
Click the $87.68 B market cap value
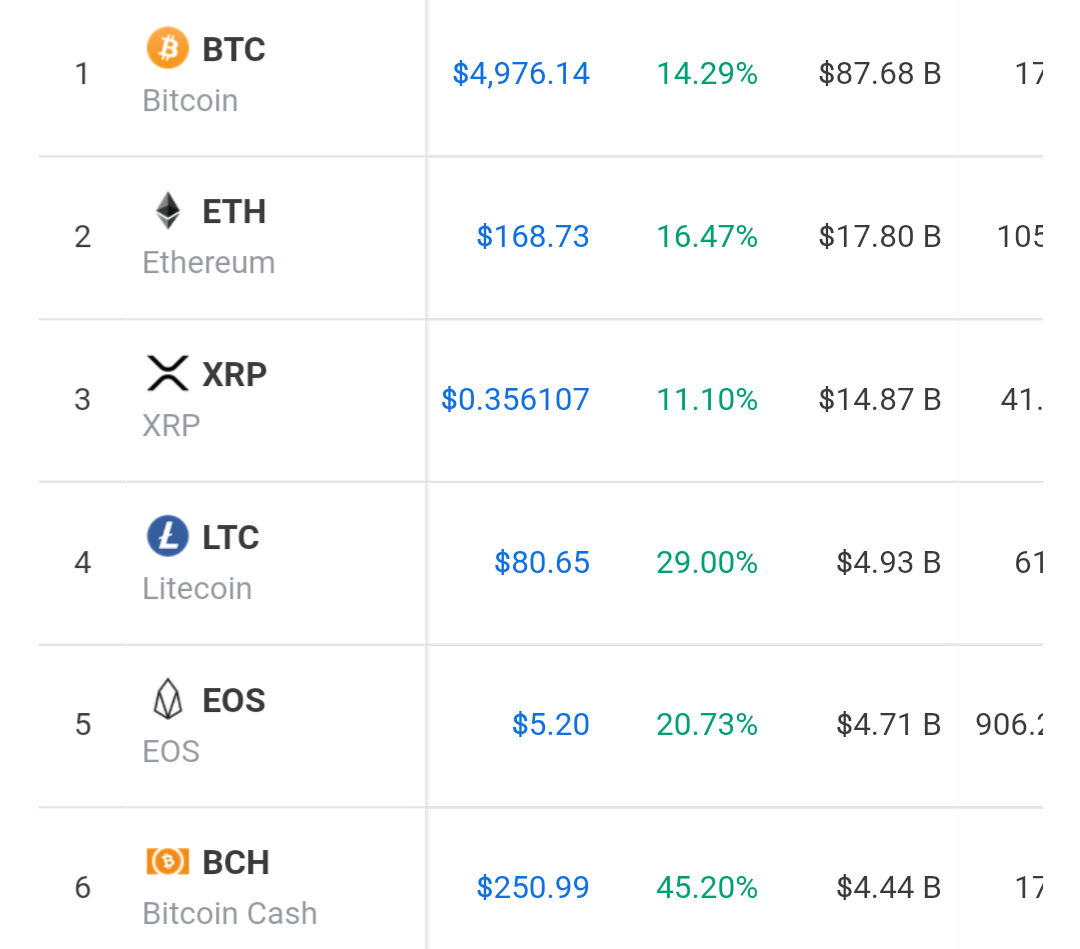click(880, 74)
